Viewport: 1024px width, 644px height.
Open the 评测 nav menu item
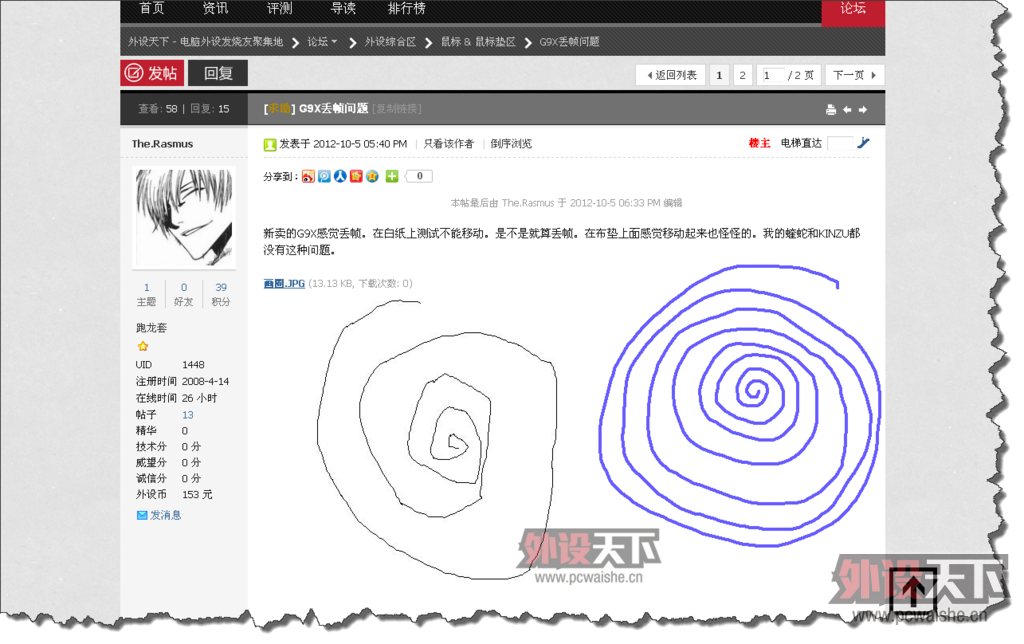click(280, 8)
